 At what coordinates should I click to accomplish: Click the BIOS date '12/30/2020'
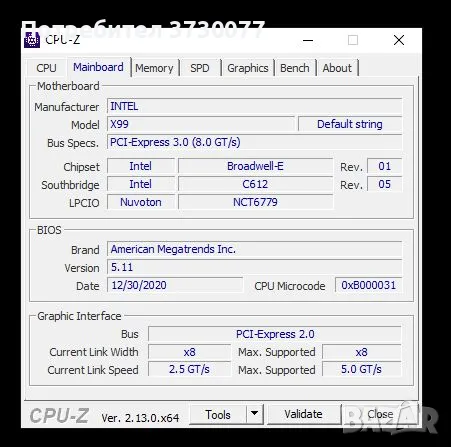tap(175, 285)
